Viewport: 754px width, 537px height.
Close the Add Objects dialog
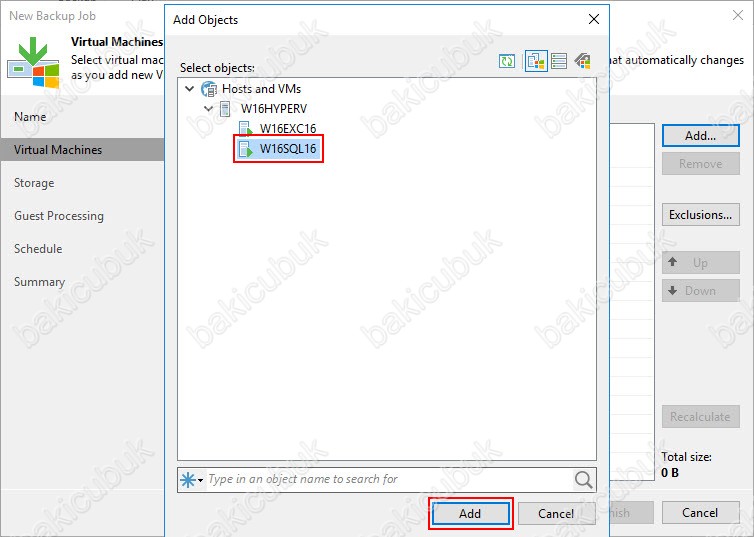click(594, 19)
